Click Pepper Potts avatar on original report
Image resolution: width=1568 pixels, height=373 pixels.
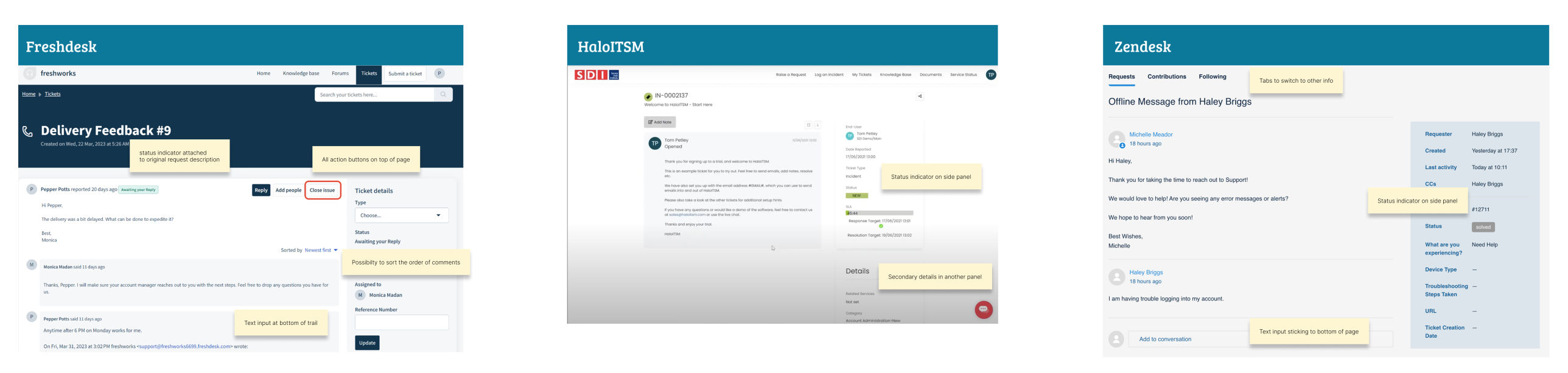coord(32,189)
